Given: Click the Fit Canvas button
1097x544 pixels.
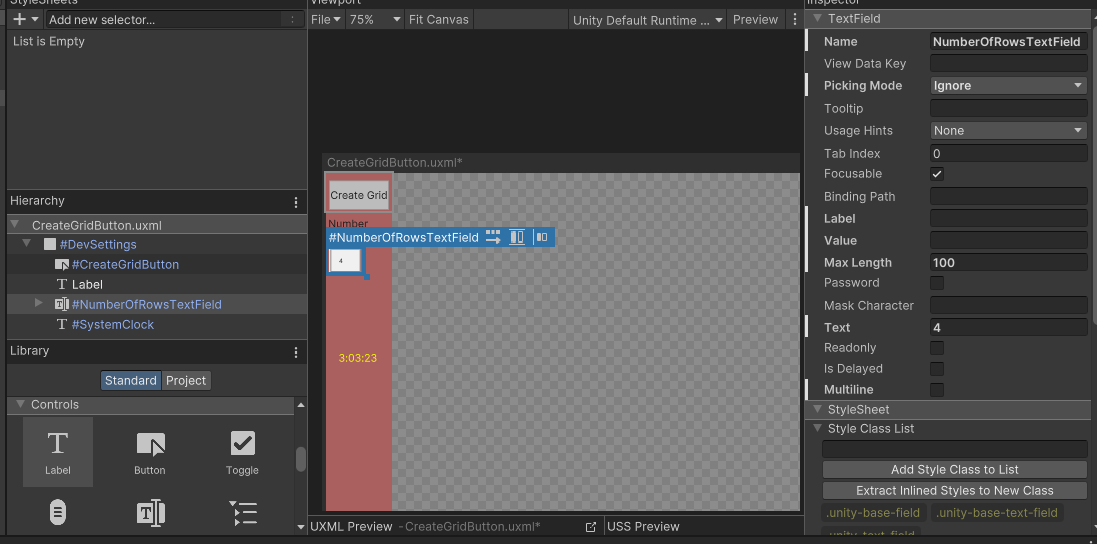Looking at the screenshot, I should [439, 20].
